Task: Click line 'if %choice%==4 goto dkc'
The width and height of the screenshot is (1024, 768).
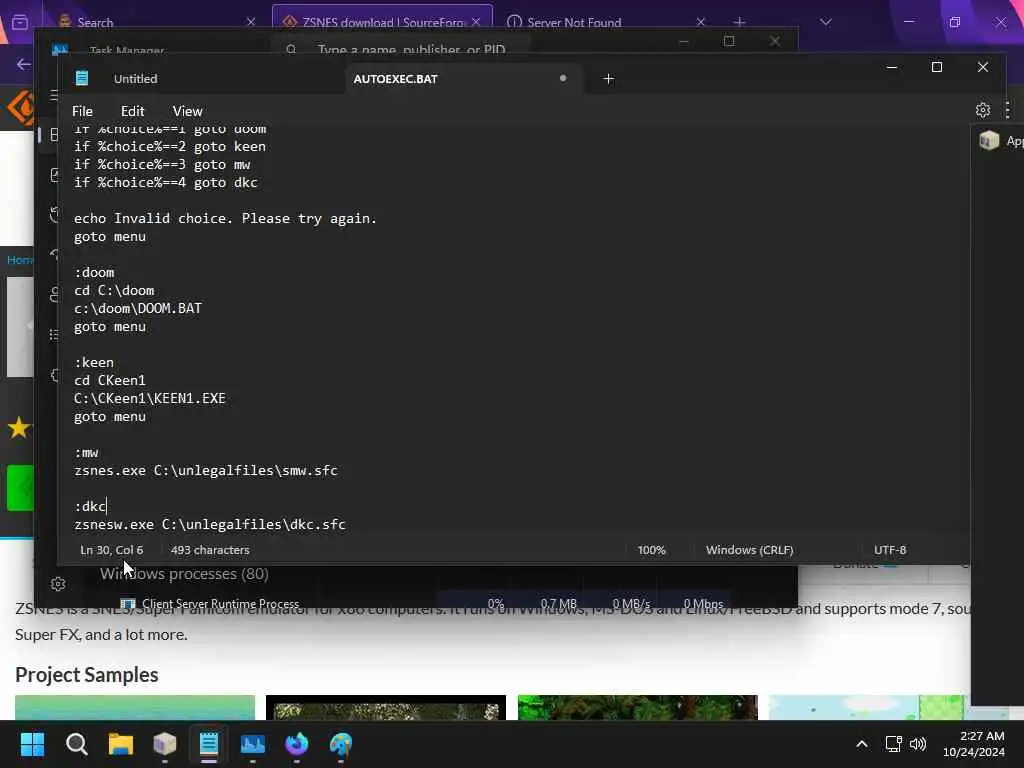Action: coord(166,183)
